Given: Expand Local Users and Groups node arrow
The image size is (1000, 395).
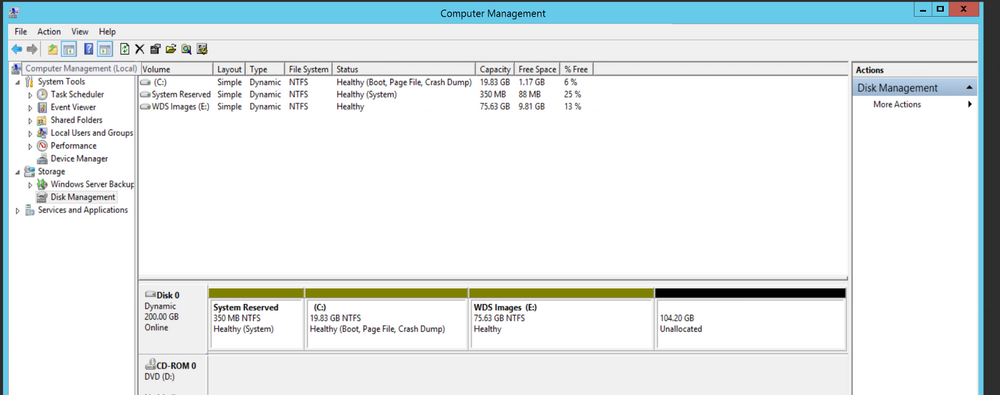Looking at the screenshot, I should [x=30, y=133].
